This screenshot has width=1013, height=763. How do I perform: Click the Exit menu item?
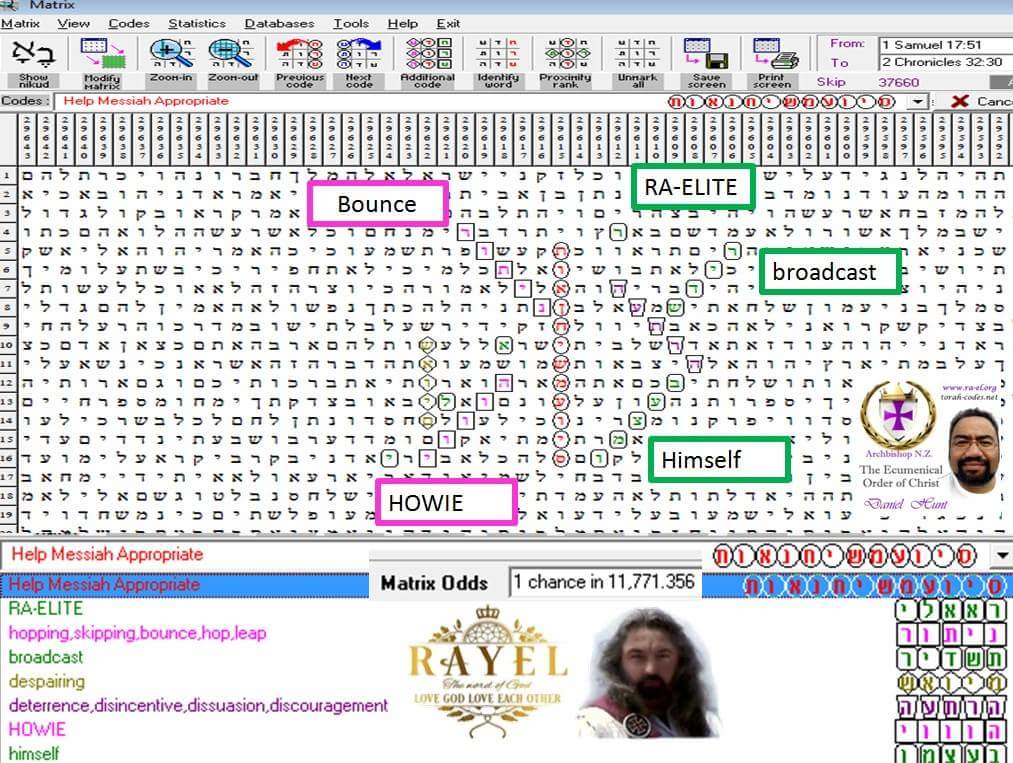[x=448, y=23]
